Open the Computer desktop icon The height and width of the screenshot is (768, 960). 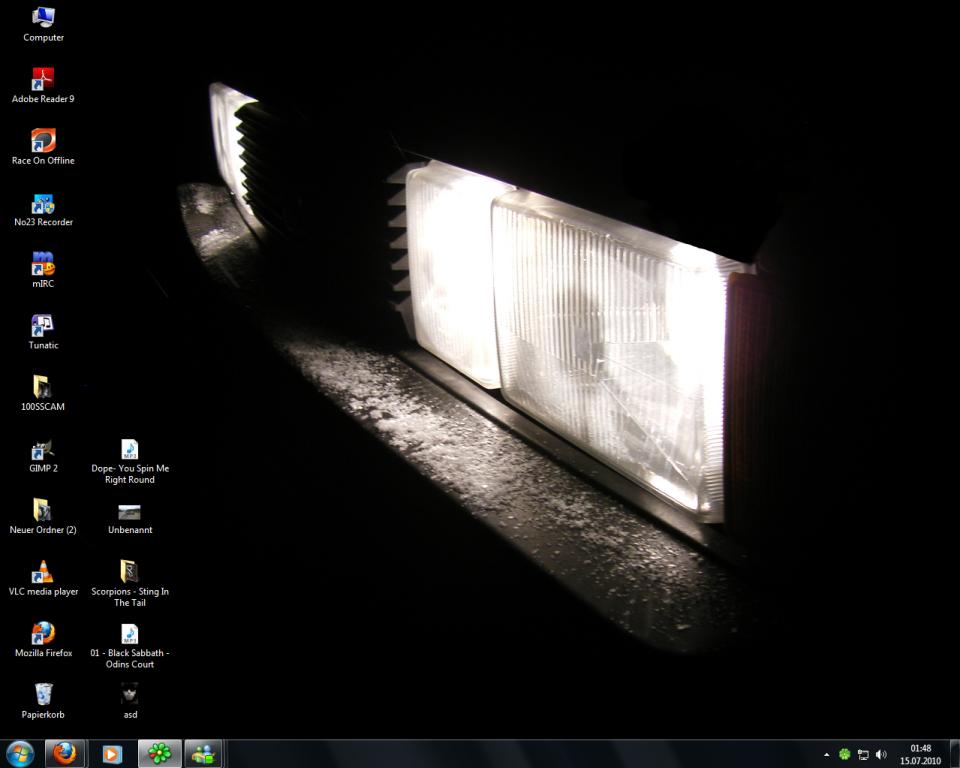(x=43, y=18)
